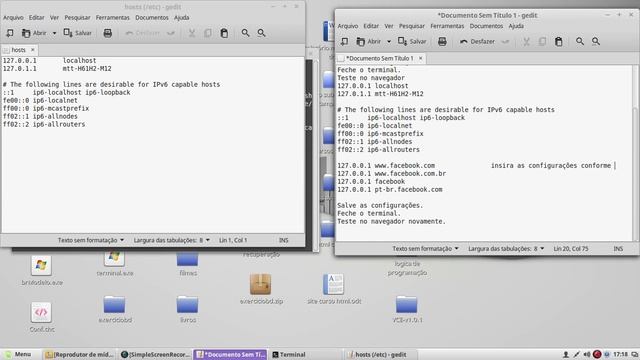Image resolution: width=640 pixels, height=360 pixels.
Task: Open Documentos menu in hosts window
Action: (152, 18)
